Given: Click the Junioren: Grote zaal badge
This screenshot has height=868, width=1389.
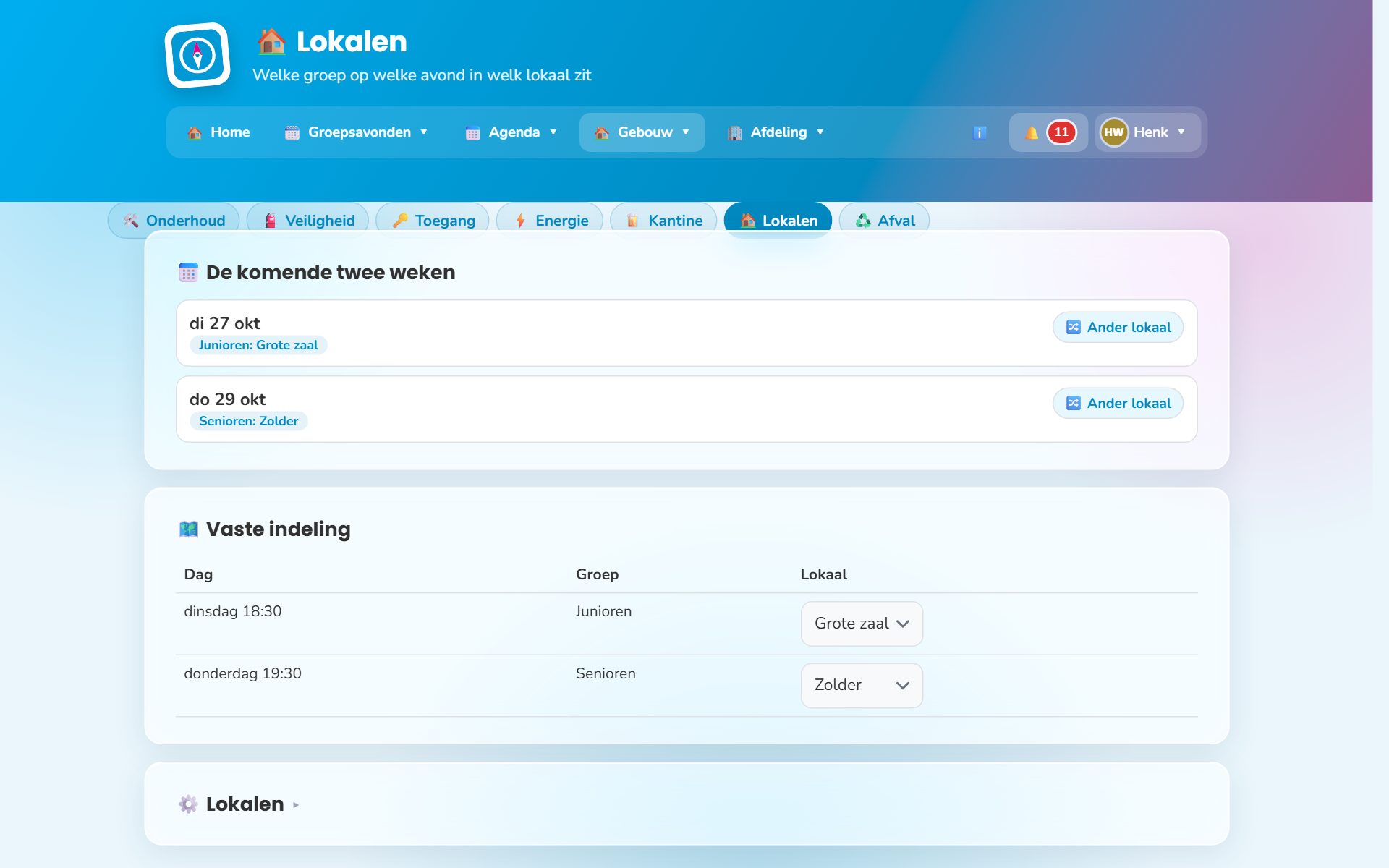Looking at the screenshot, I should pyautogui.click(x=258, y=346).
